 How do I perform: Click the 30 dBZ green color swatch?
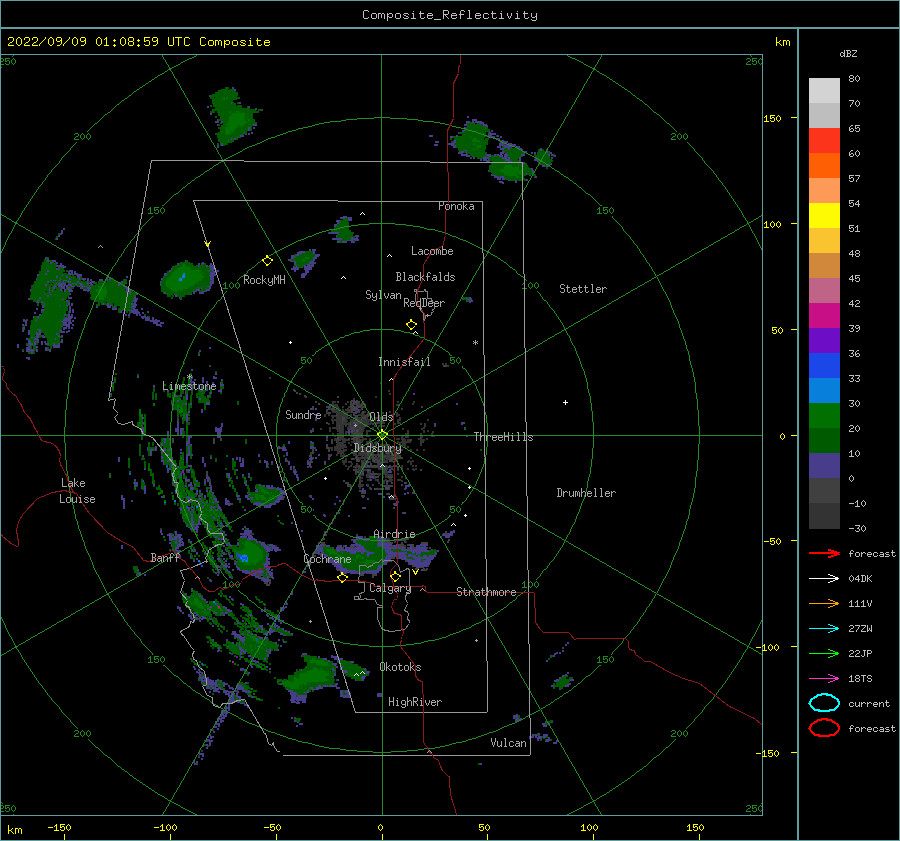[x=824, y=415]
